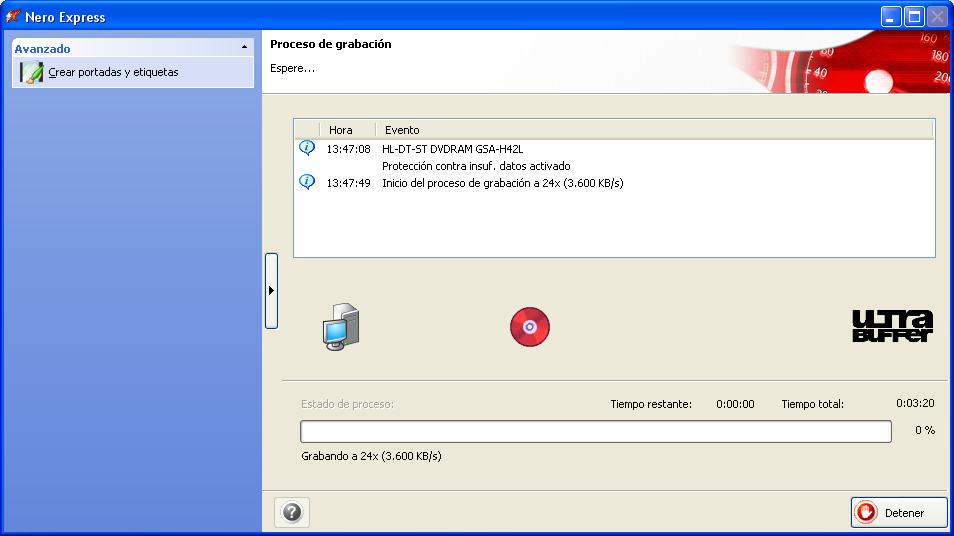Click the 0 % progress value
The width and height of the screenshot is (954, 536).
[925, 430]
